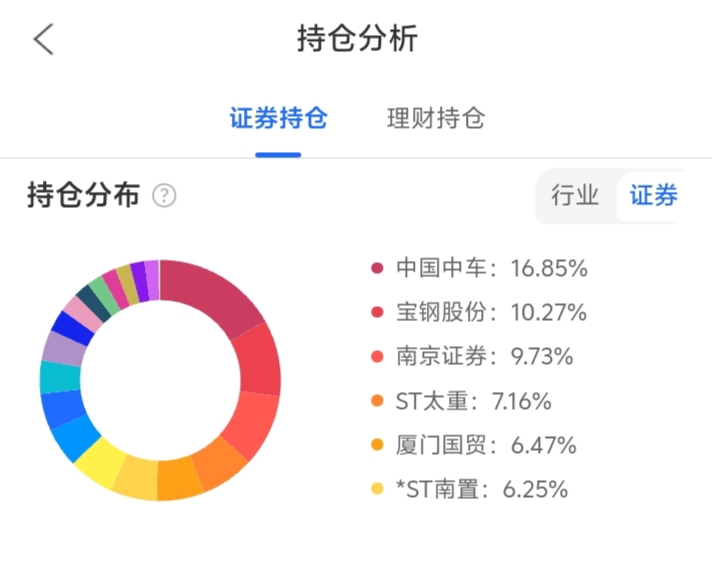Tap the 厦门国贸 legend row
Viewport: 712px width, 564px height.
click(x=484, y=446)
